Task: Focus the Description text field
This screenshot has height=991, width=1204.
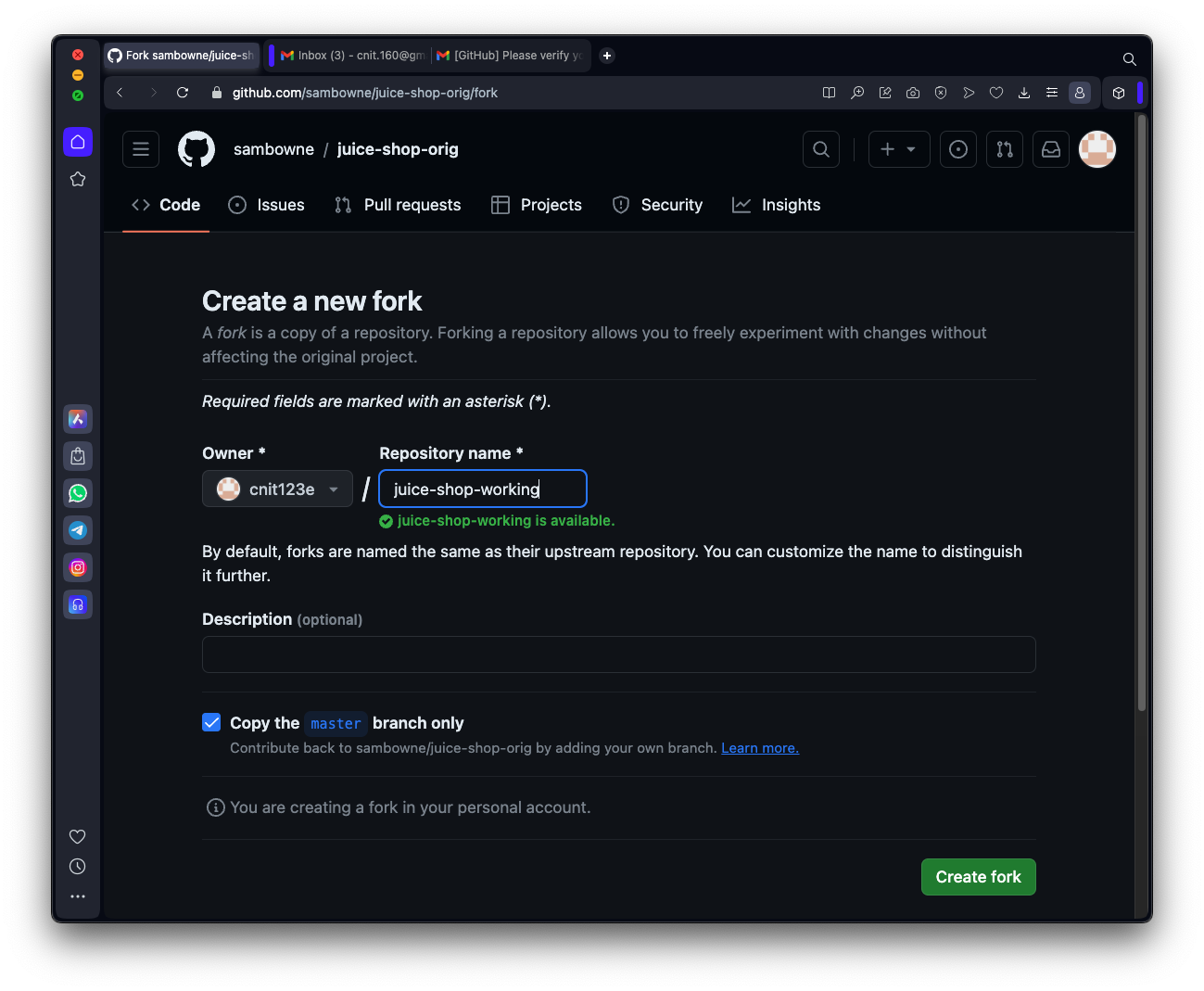Action: [619, 654]
